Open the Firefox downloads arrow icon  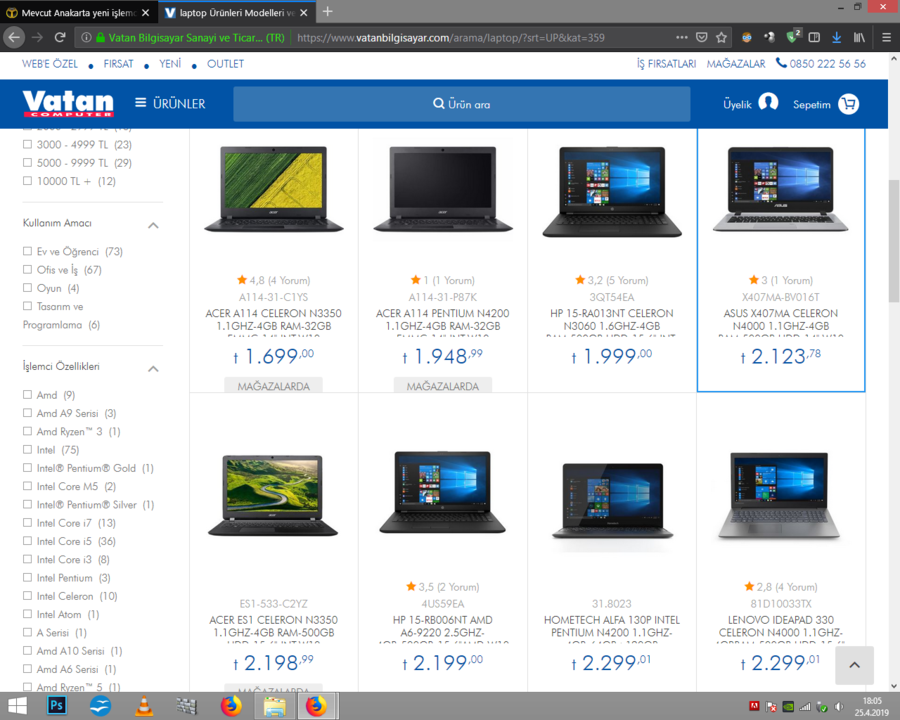[x=836, y=37]
